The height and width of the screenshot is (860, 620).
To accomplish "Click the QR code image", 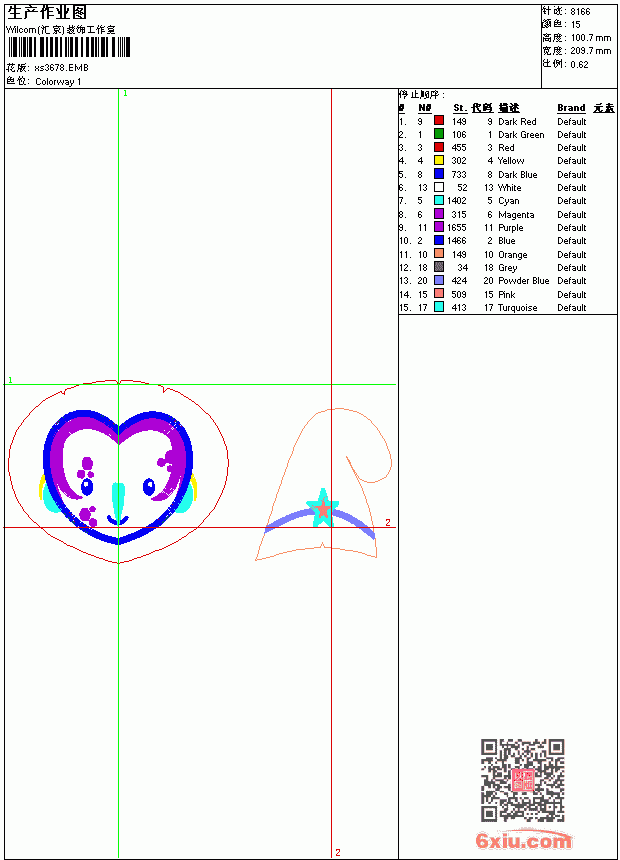I will click(523, 780).
